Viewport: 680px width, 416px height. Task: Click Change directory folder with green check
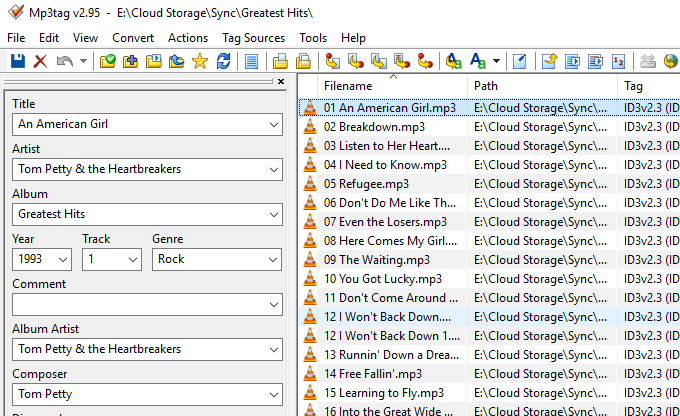click(107, 61)
